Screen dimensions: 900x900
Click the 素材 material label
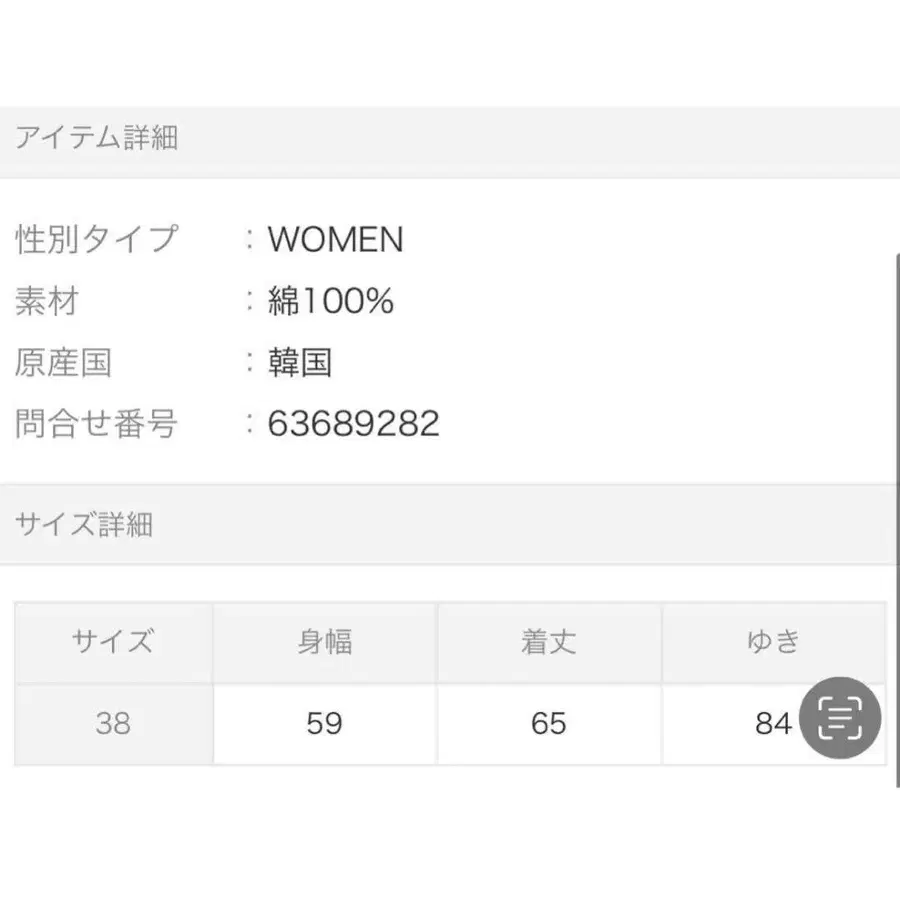tap(46, 300)
